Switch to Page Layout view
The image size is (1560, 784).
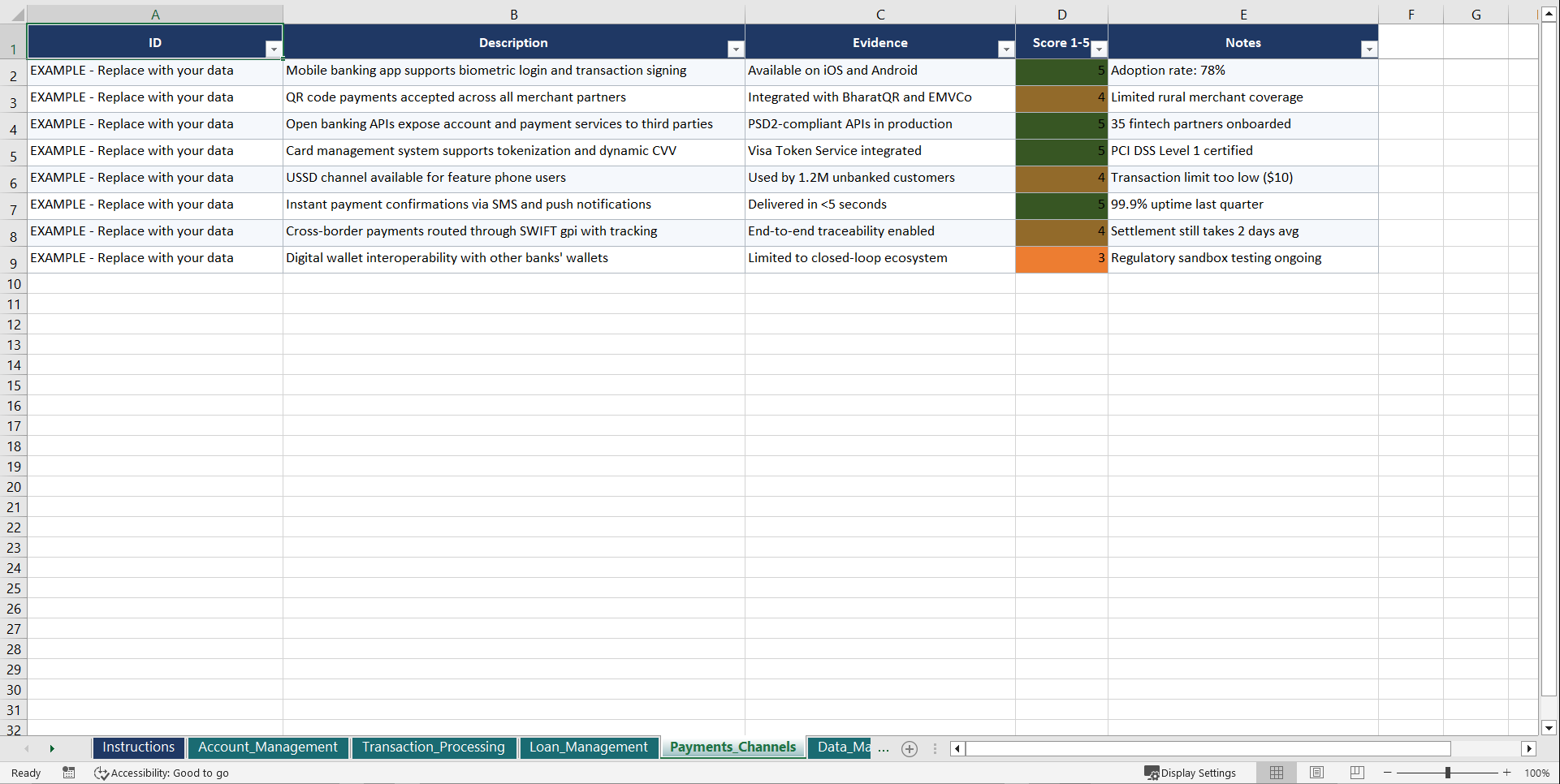1316,773
